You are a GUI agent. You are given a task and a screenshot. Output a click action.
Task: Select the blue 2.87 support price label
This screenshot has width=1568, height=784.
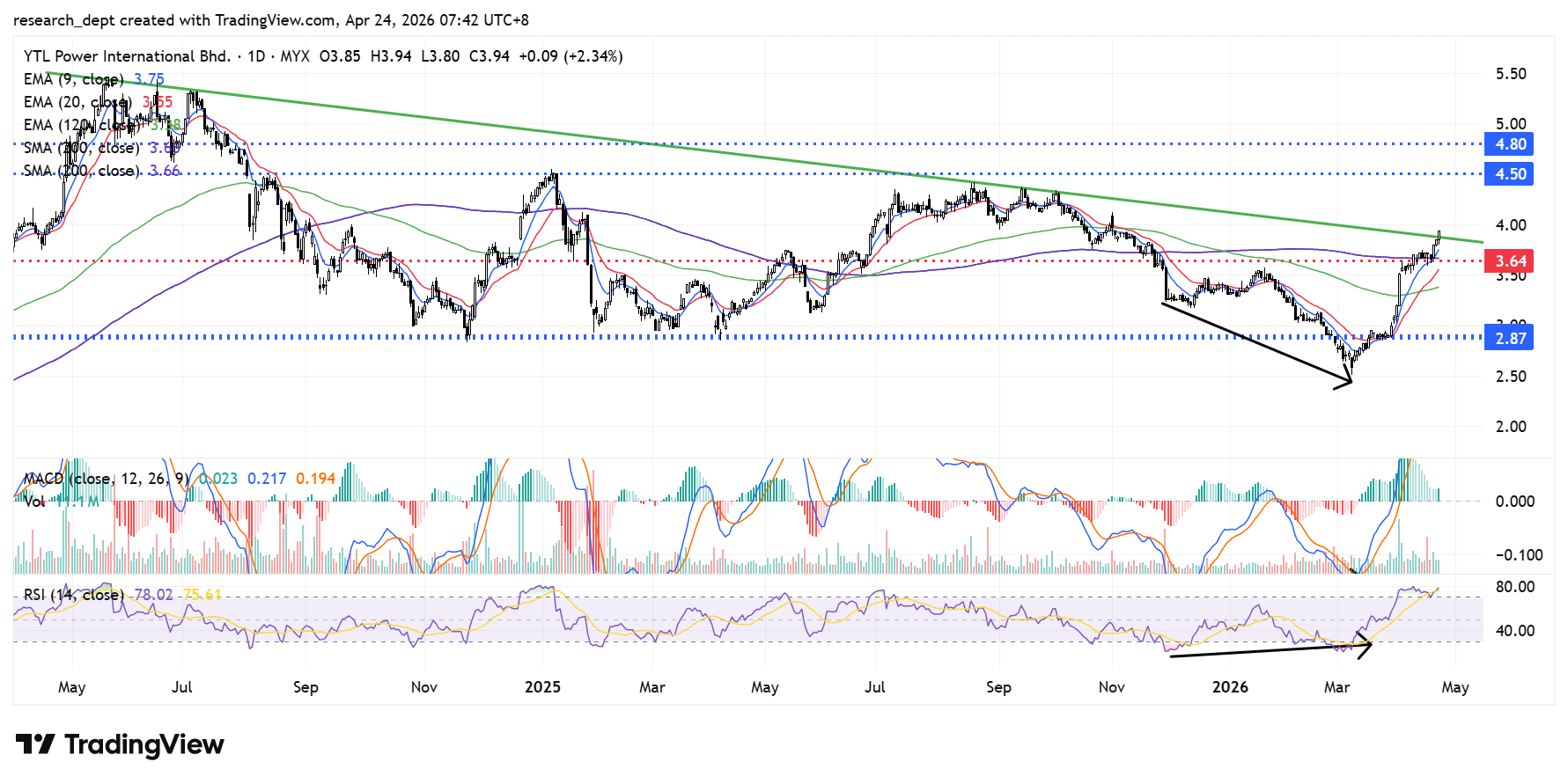coord(1510,338)
